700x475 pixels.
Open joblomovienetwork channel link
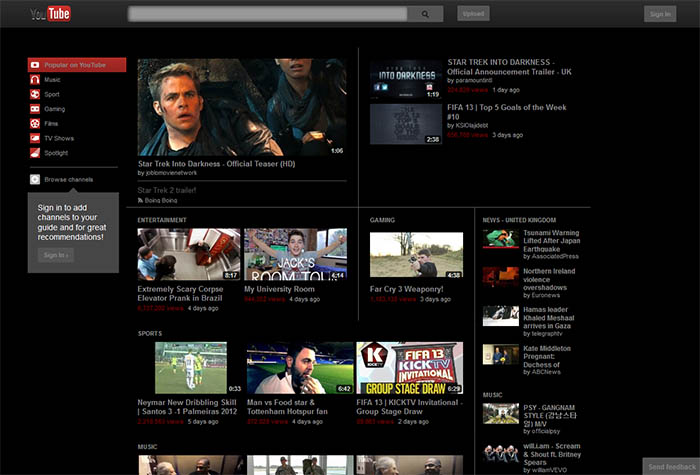[x=171, y=173]
